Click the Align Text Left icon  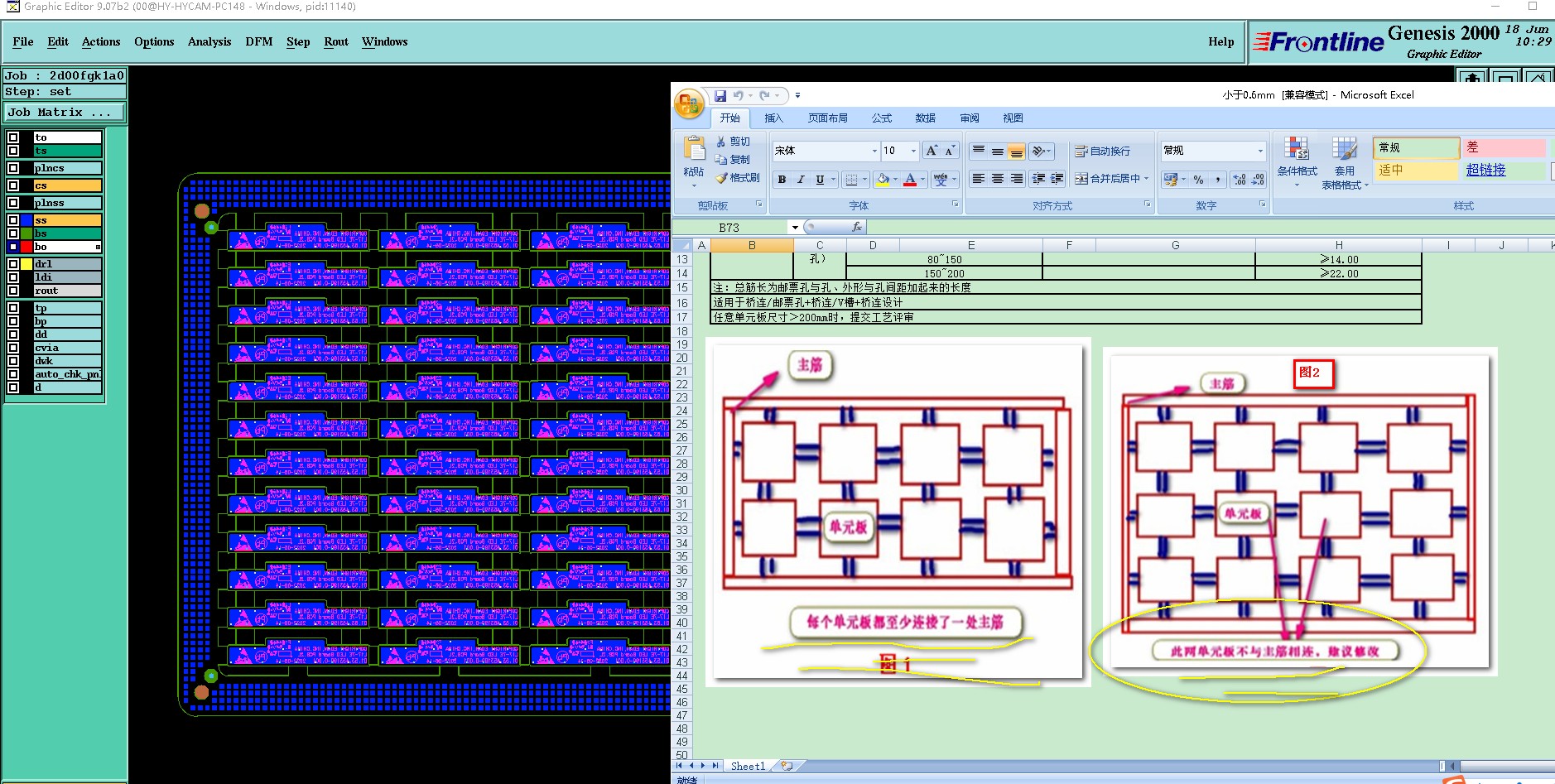[x=978, y=179]
